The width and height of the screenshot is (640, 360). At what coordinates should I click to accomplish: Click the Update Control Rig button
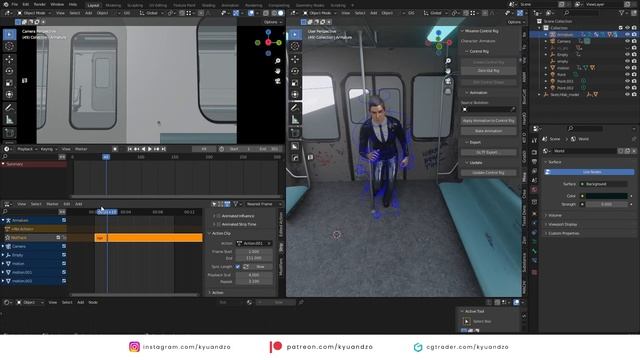[489, 173]
